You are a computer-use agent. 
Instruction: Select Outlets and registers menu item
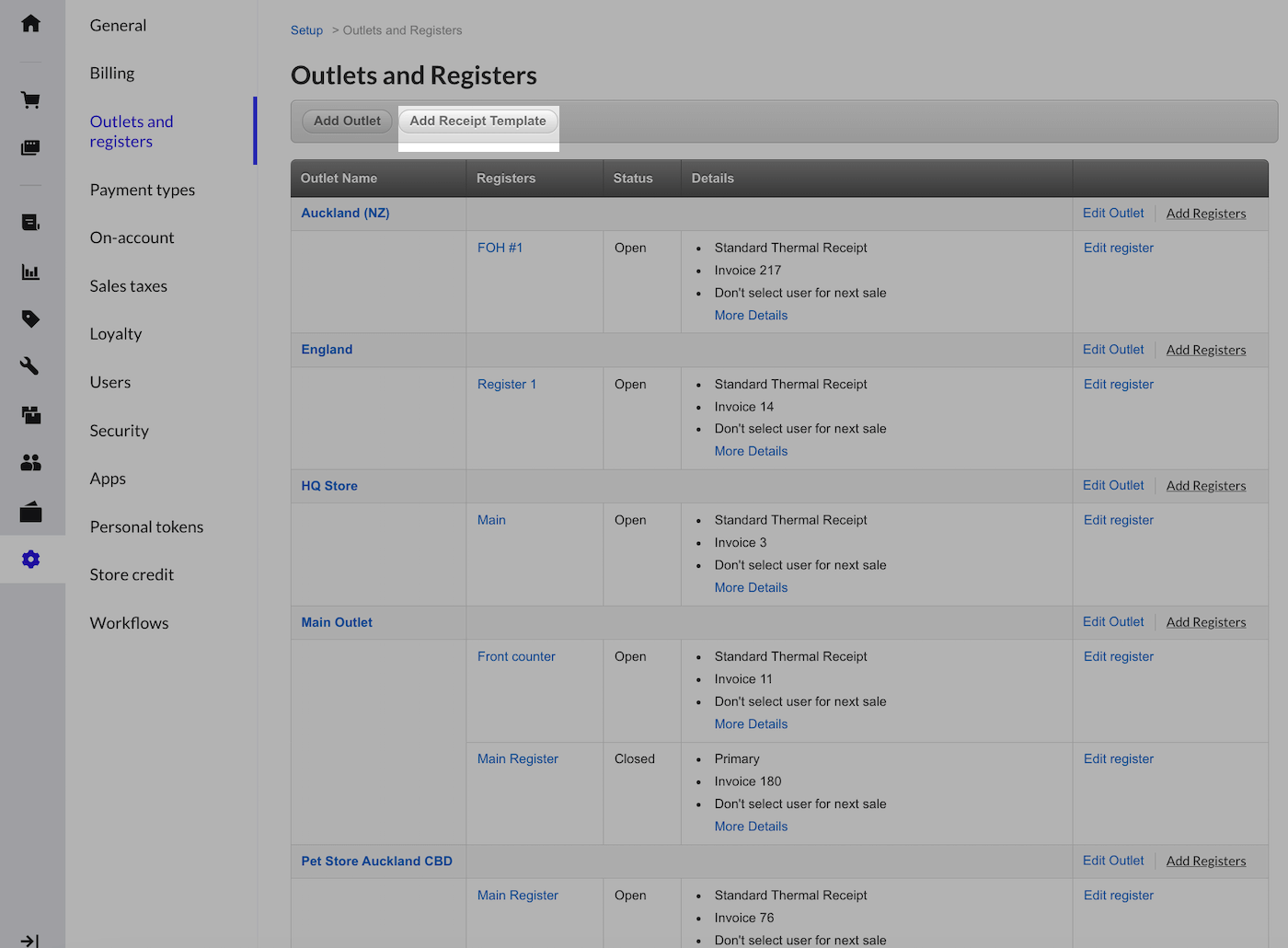tap(132, 132)
